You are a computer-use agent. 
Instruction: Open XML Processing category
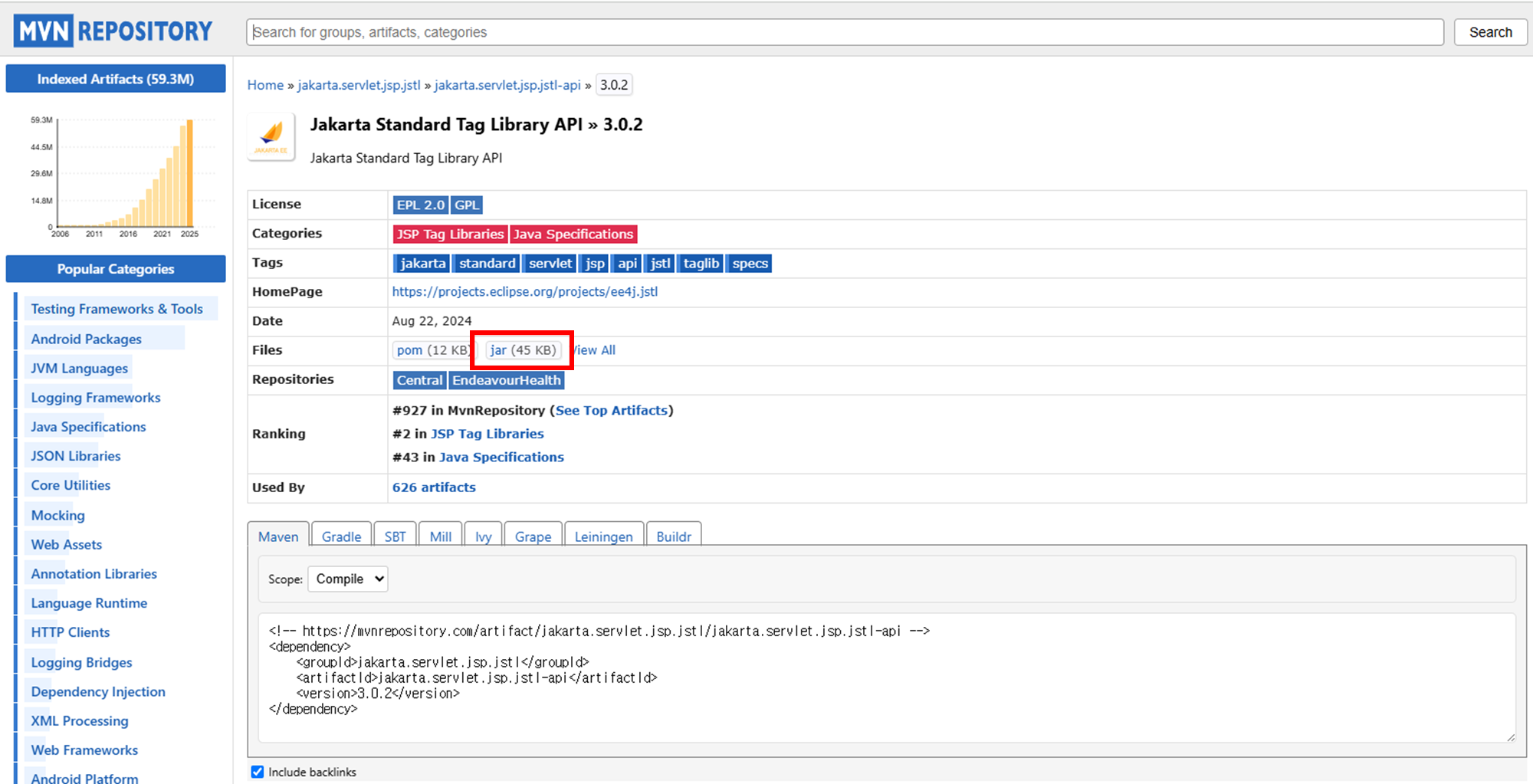coord(79,720)
